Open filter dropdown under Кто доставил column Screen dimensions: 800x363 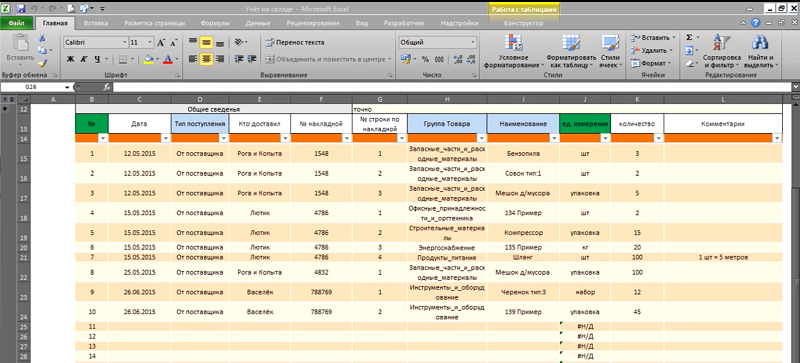(285, 138)
